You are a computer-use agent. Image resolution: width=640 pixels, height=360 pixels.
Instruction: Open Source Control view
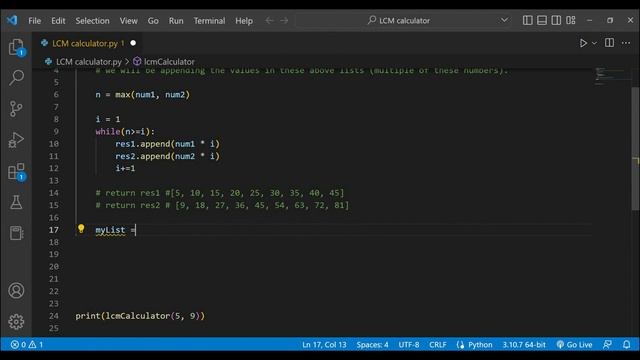tap(16, 109)
